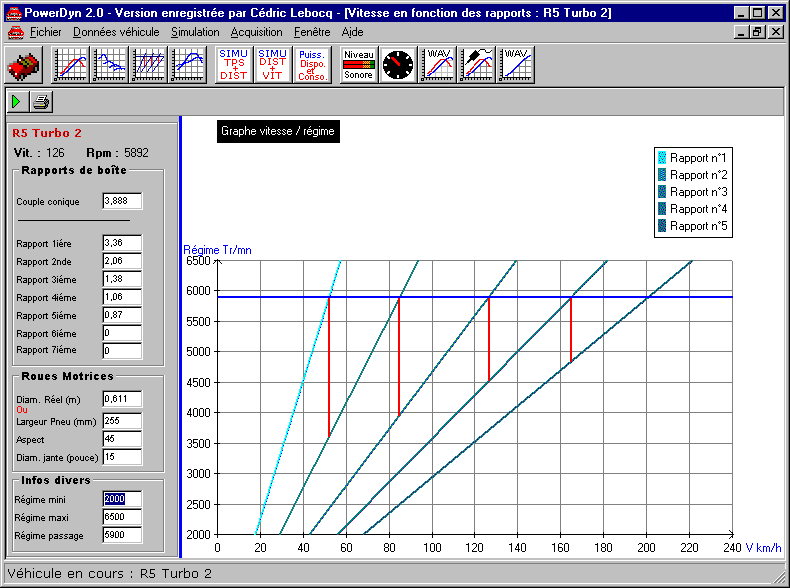The height and width of the screenshot is (588, 790).
Task: Click the printer icon
Action: 40,102
